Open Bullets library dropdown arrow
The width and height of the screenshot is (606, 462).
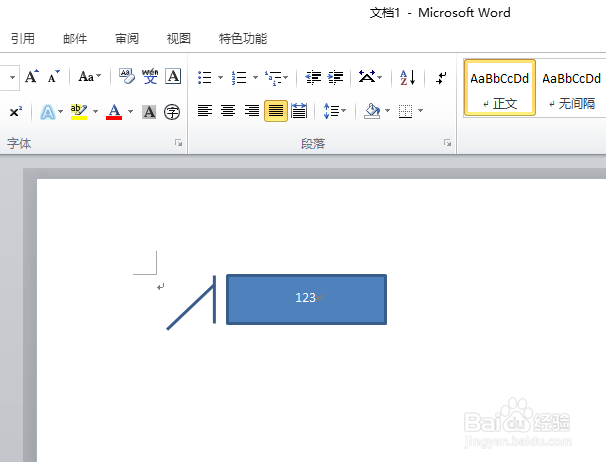(x=220, y=77)
